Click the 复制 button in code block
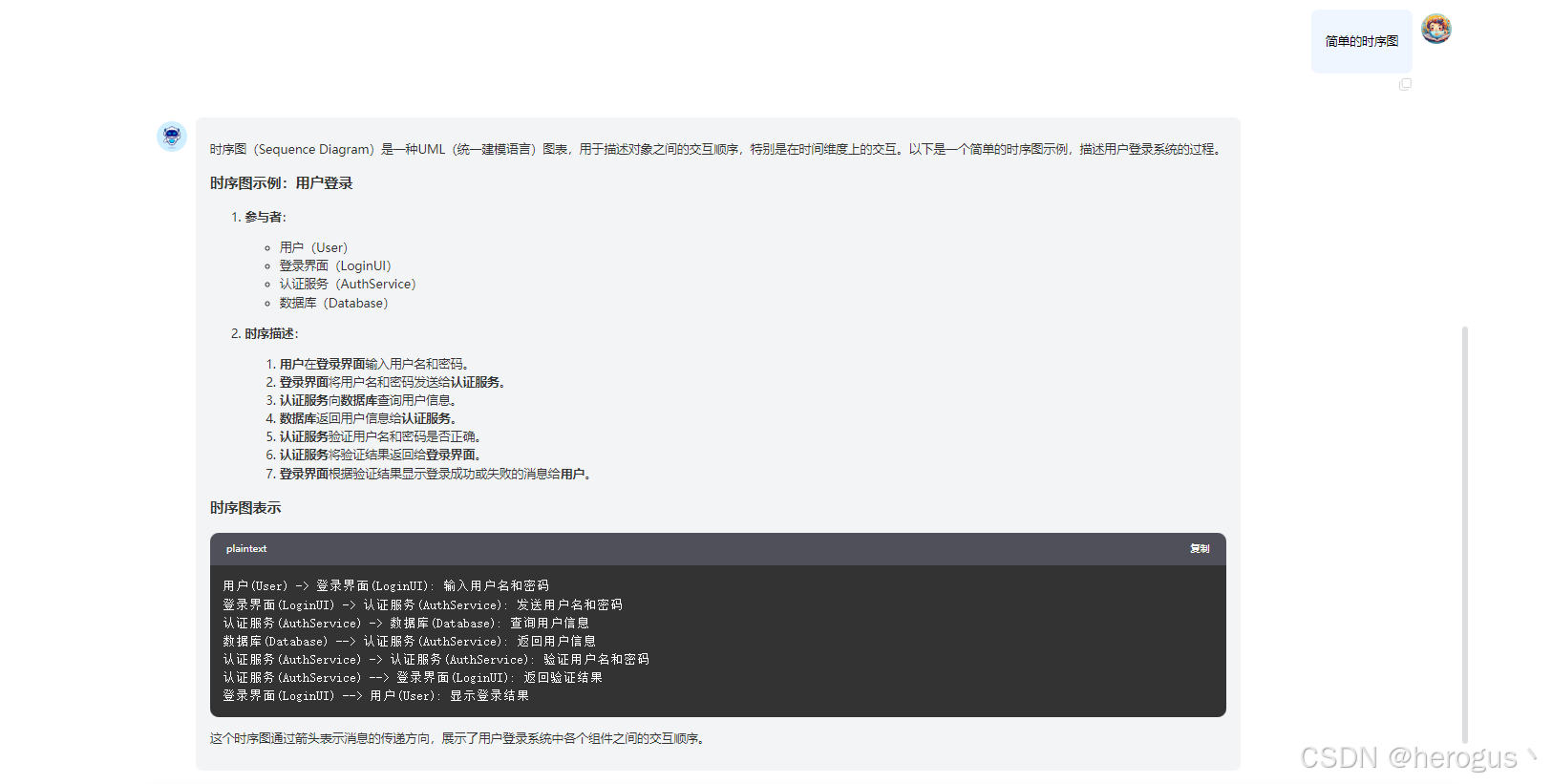The height and width of the screenshot is (784, 1552). [x=1200, y=549]
